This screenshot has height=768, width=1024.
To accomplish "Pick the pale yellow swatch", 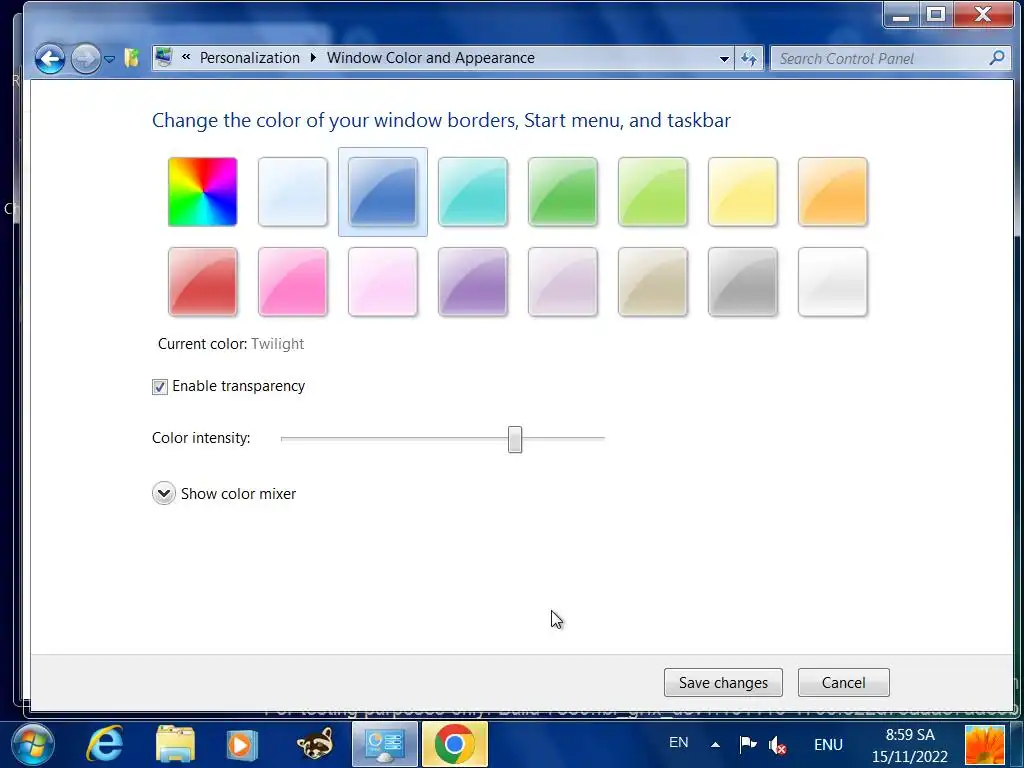I will tap(743, 192).
